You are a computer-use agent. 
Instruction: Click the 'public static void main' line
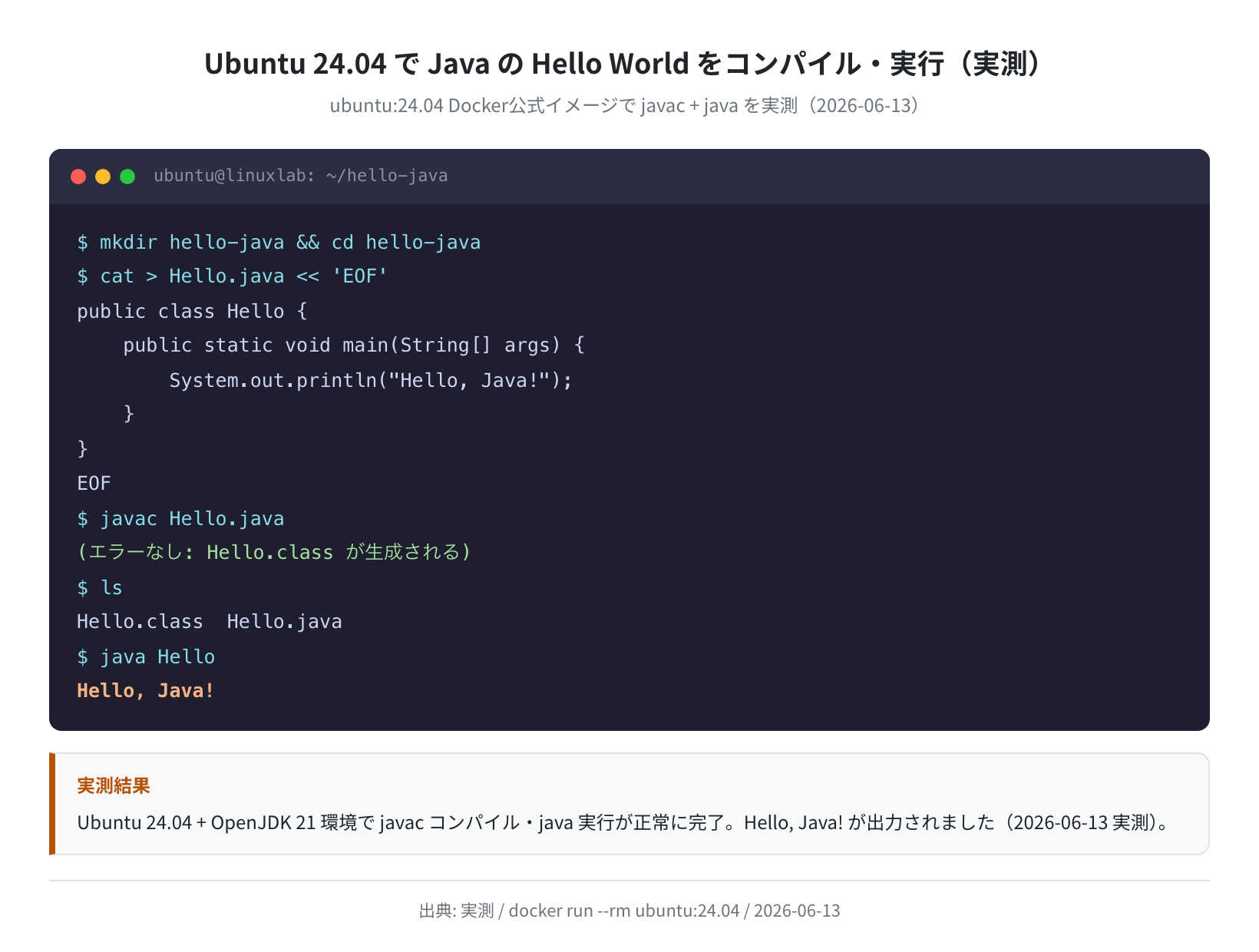(354, 345)
